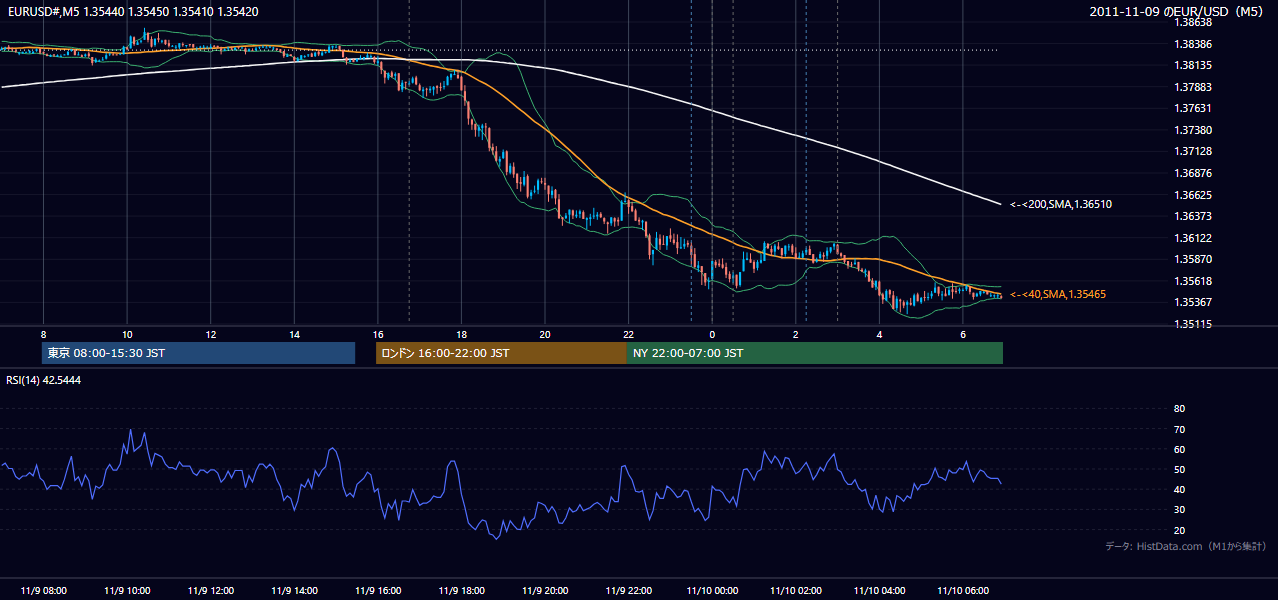Click the 1.37631 price axis label

pos(1193,108)
